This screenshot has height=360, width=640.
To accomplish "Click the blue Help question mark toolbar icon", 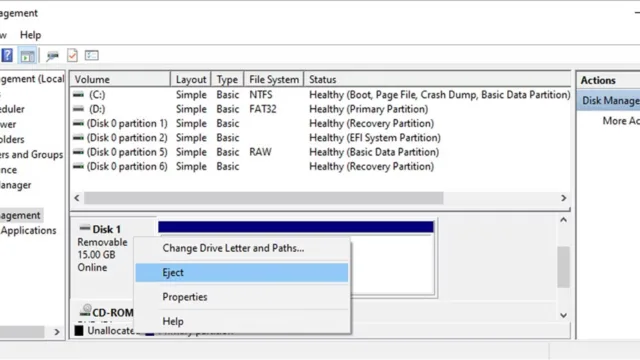I will tap(7, 55).
